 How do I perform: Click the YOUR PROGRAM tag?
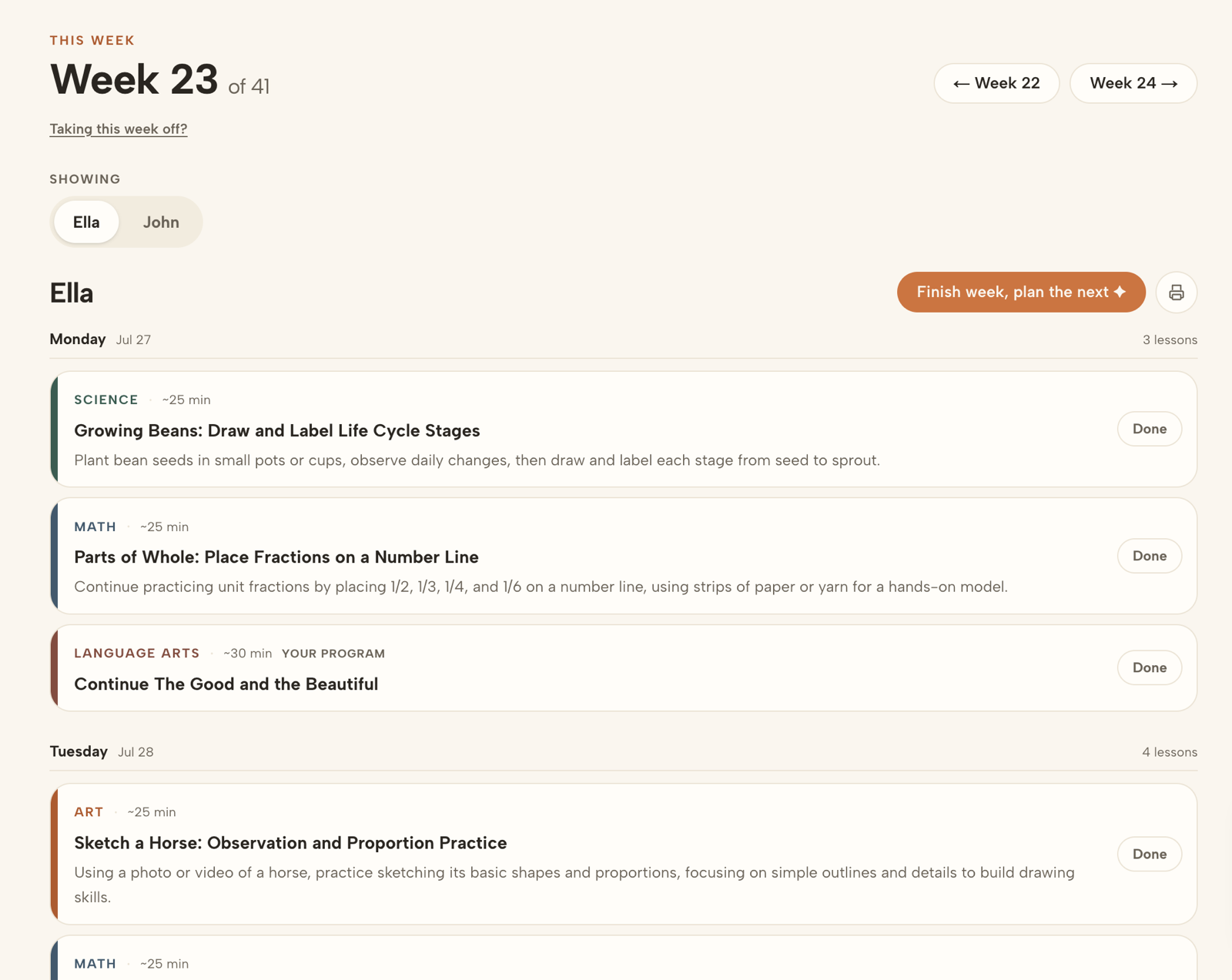click(x=333, y=654)
